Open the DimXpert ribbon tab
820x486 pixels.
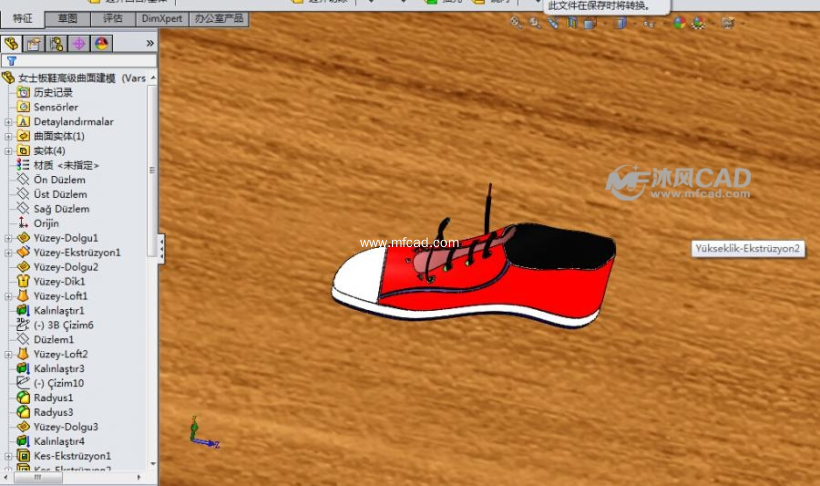click(x=159, y=18)
